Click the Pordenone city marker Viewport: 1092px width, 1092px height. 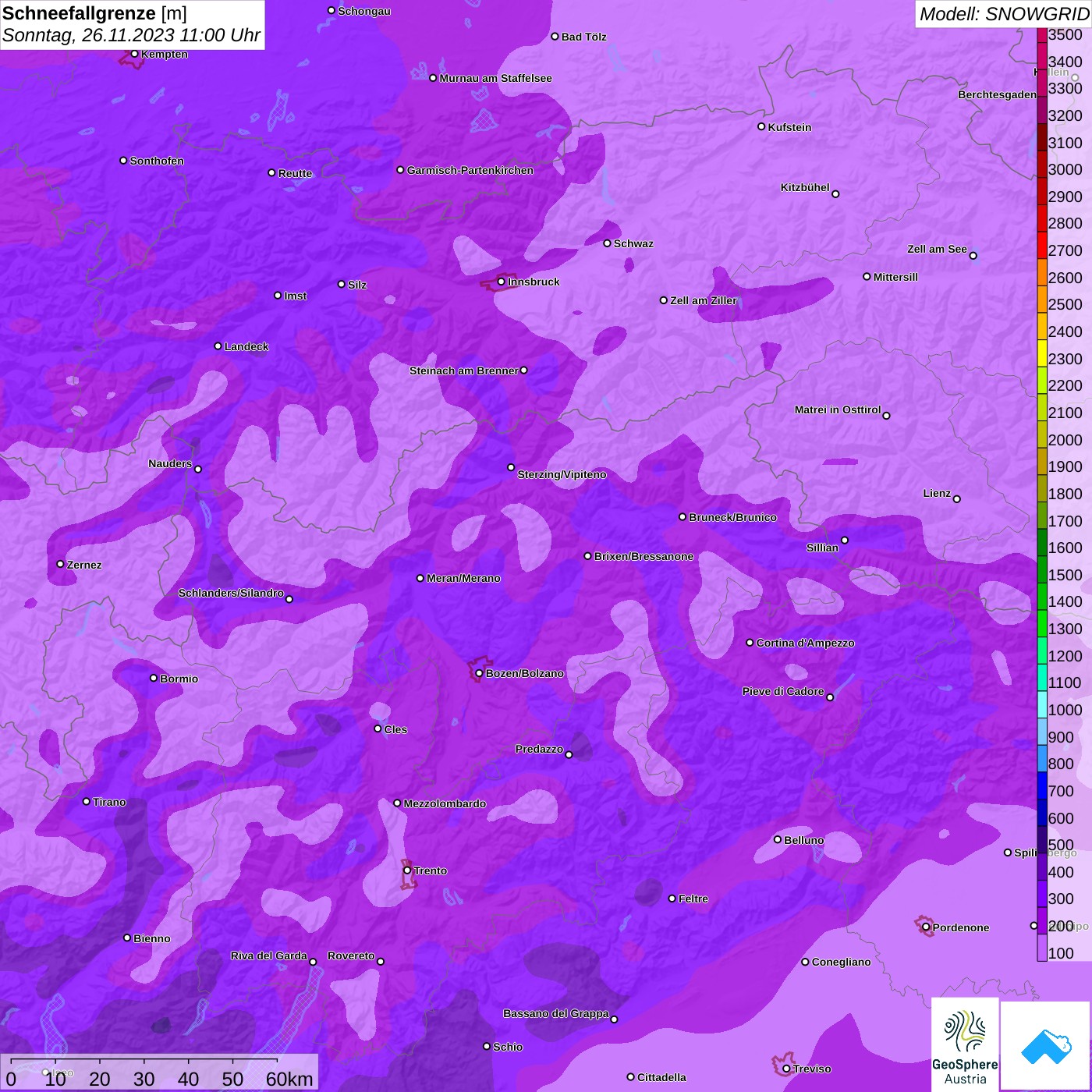click(926, 927)
